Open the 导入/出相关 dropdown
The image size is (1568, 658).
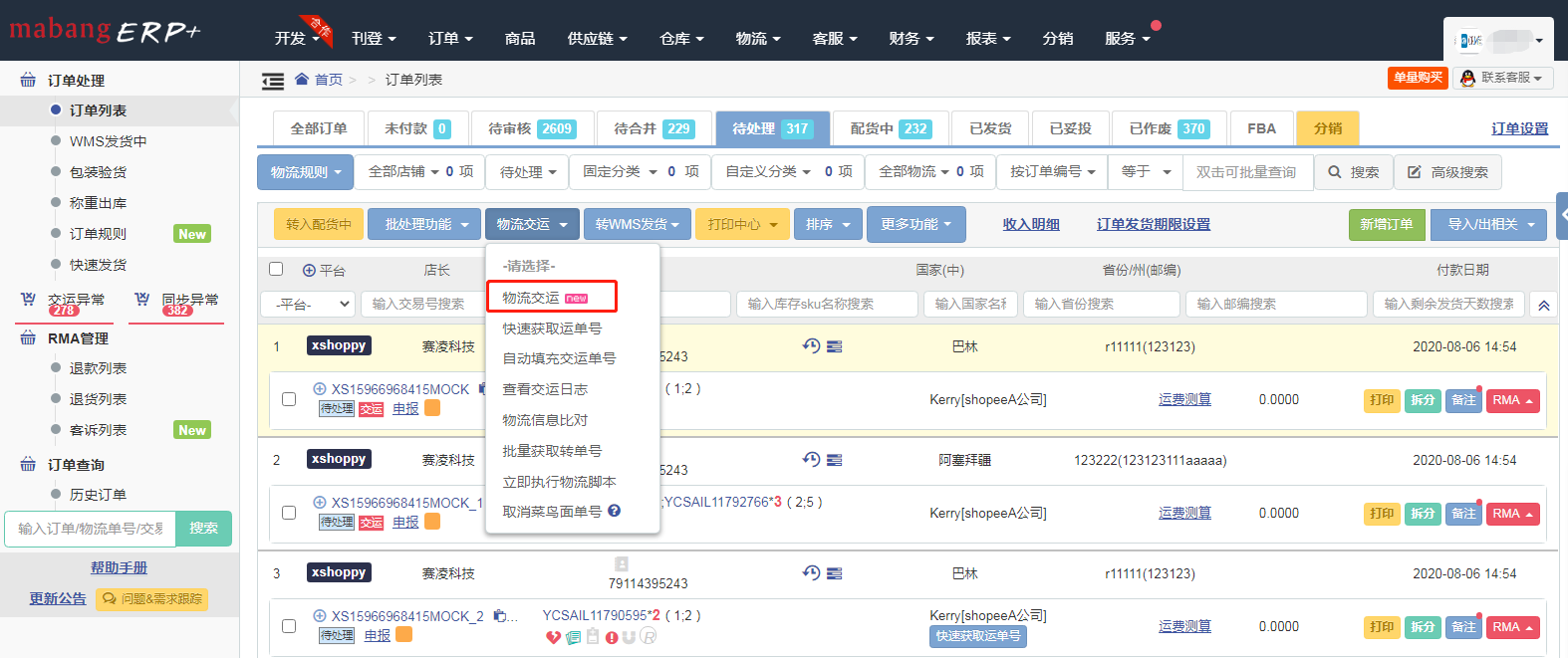pyautogui.click(x=1489, y=224)
